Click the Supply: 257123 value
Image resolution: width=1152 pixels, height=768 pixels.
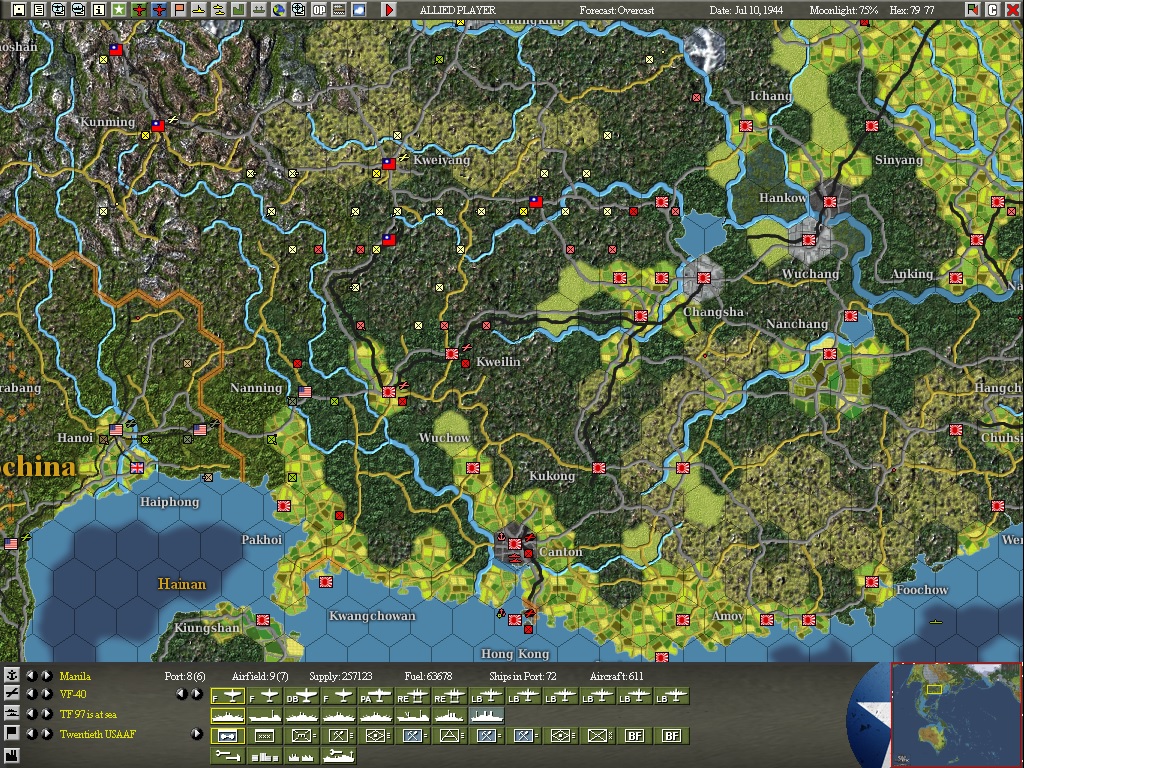pyautogui.click(x=340, y=675)
